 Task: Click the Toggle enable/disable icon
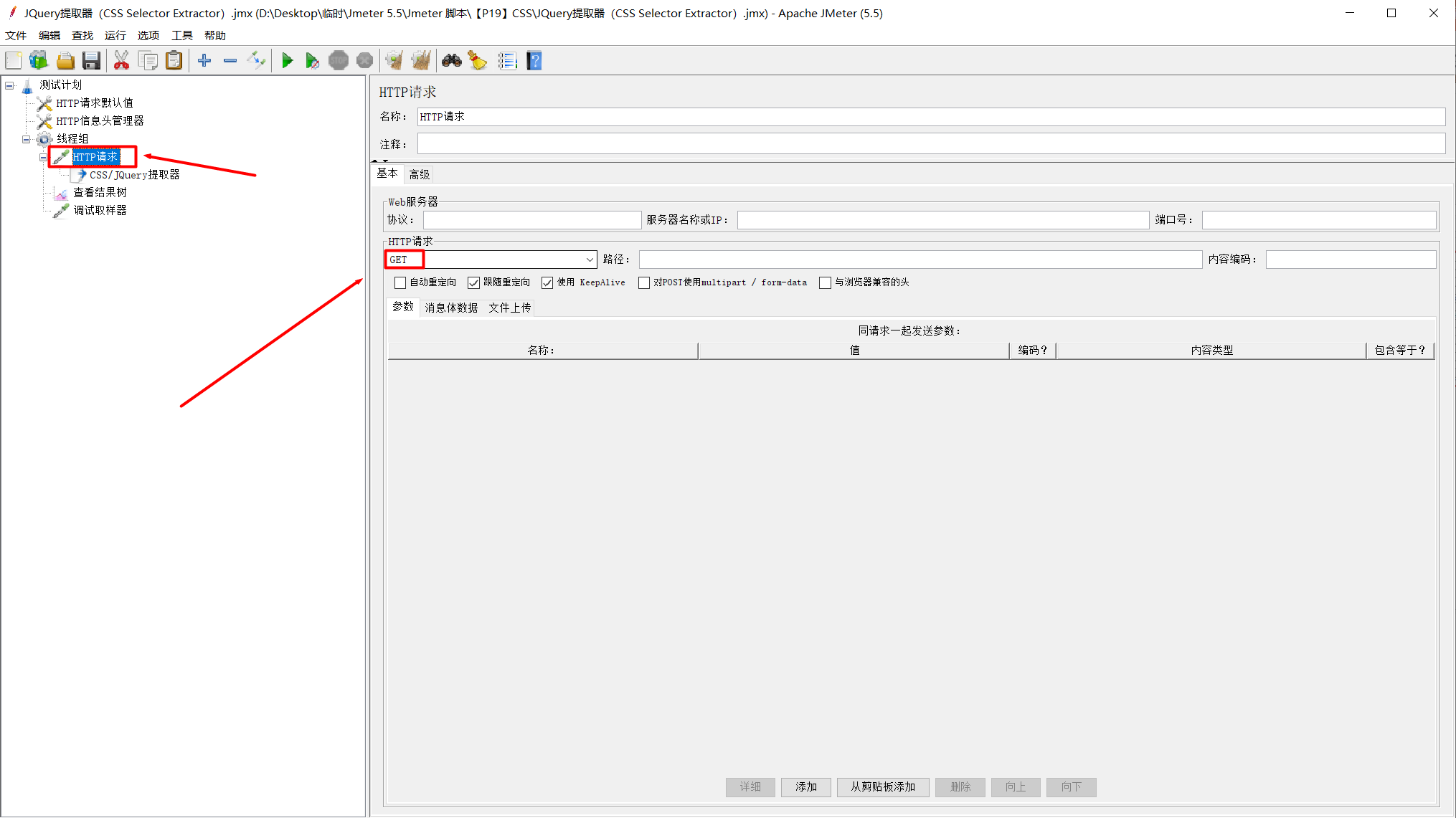pyautogui.click(x=256, y=61)
